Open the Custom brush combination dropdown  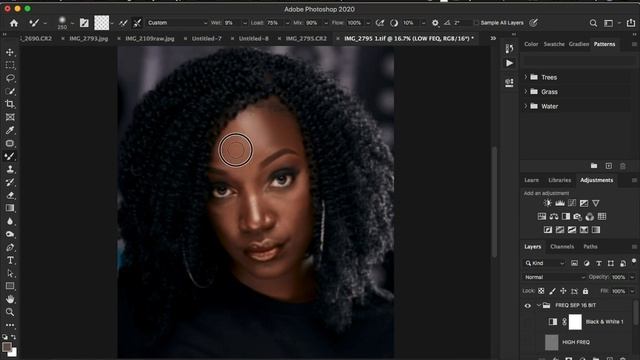177,23
